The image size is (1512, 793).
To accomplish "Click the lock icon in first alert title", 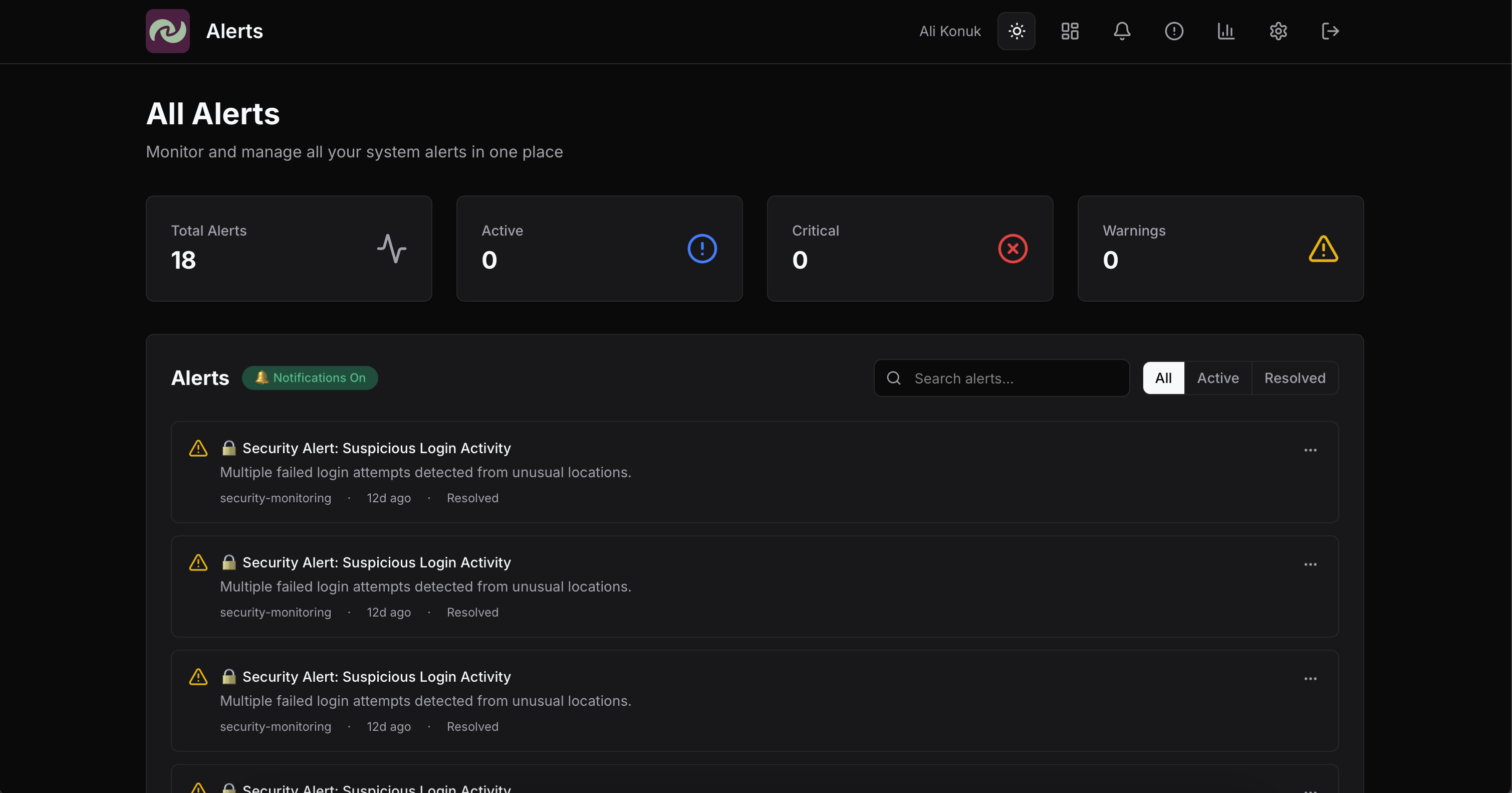I will click(x=229, y=448).
